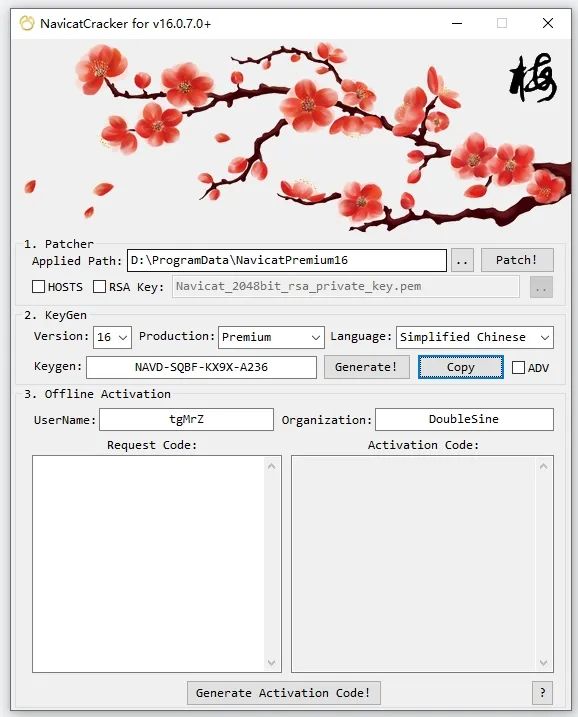The width and height of the screenshot is (578, 717).
Task: Click the Generate! keygen button
Action: (x=367, y=367)
